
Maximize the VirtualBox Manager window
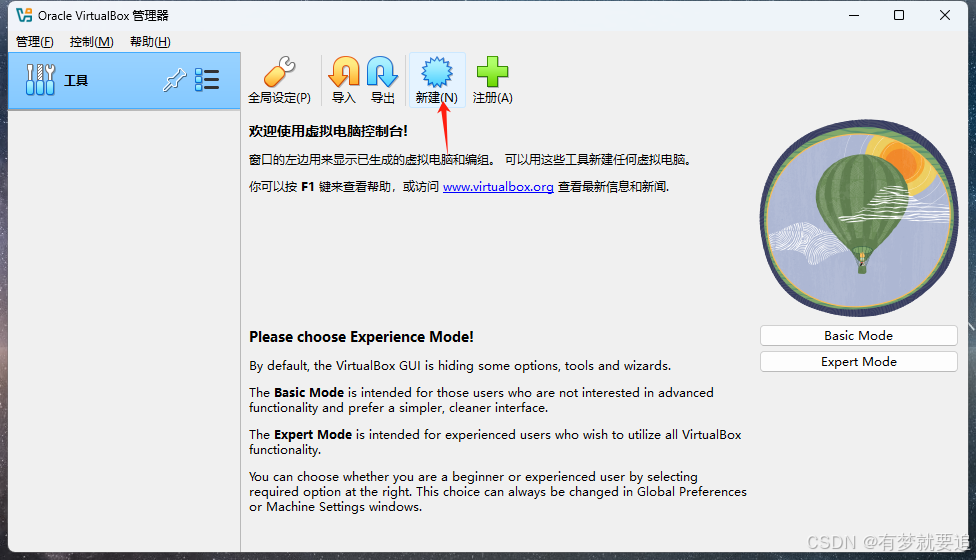[899, 15]
